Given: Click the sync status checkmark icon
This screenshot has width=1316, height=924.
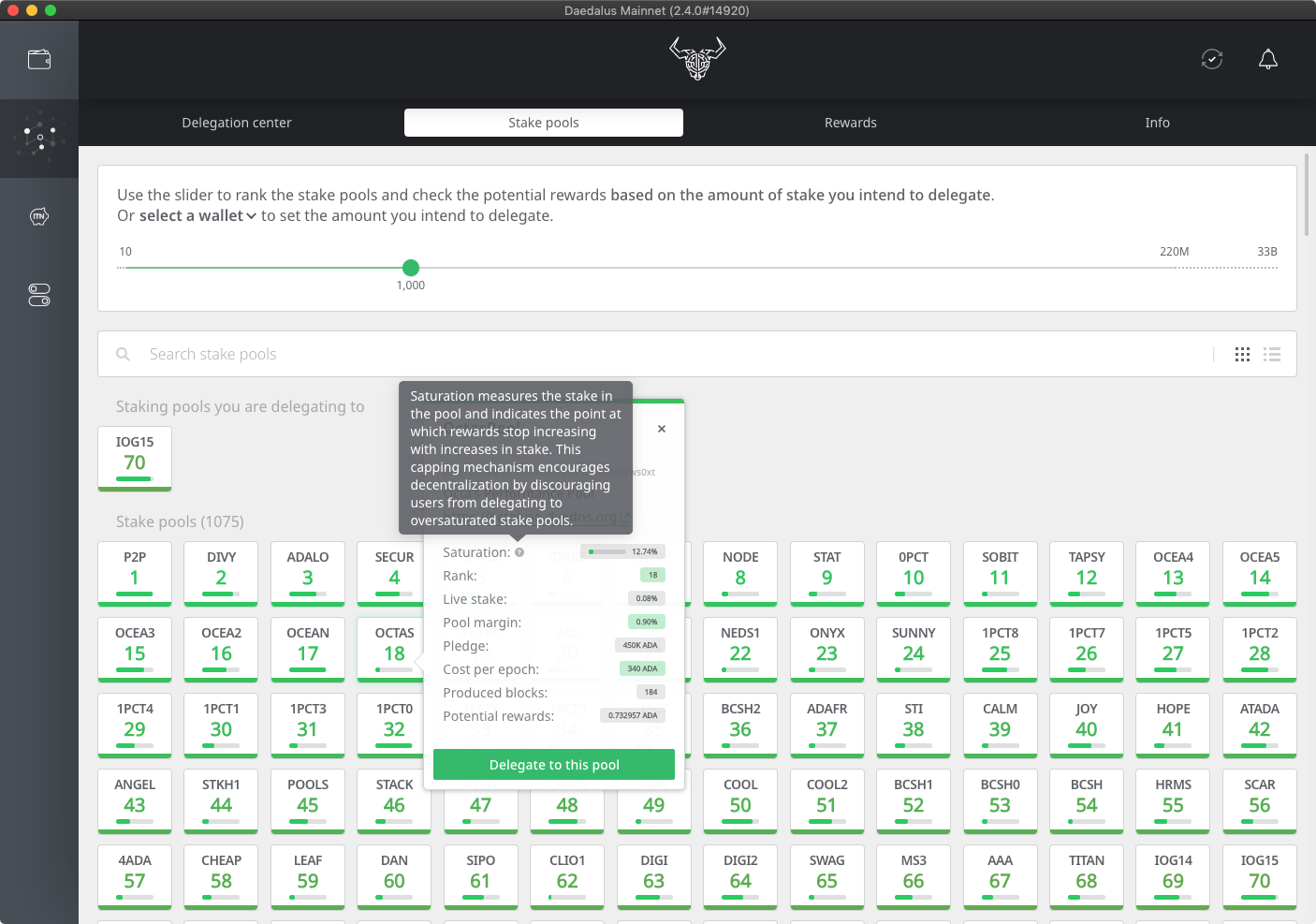Looking at the screenshot, I should 1212,59.
